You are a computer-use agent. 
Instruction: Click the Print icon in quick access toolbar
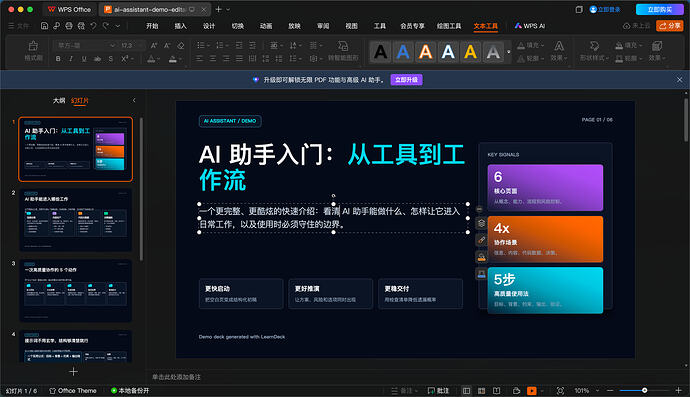coord(69,26)
